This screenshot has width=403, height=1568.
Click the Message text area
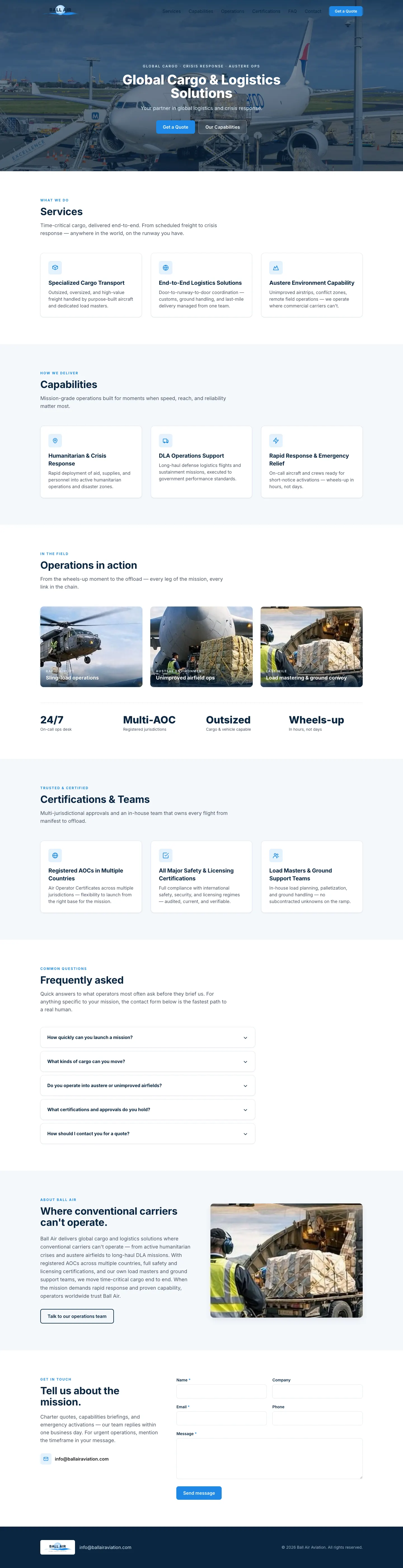point(270,1458)
